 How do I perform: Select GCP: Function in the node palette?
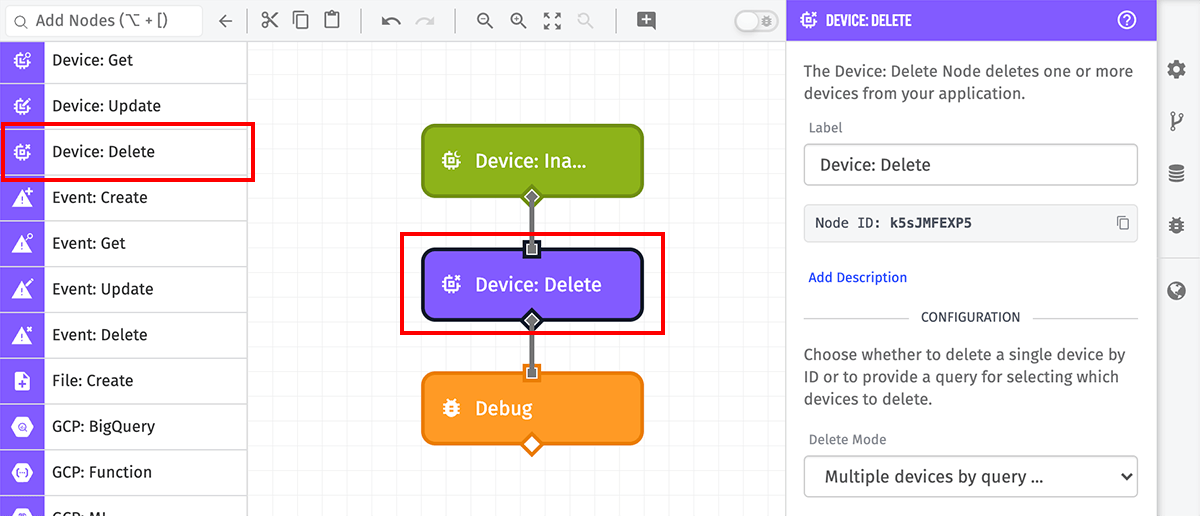point(124,472)
